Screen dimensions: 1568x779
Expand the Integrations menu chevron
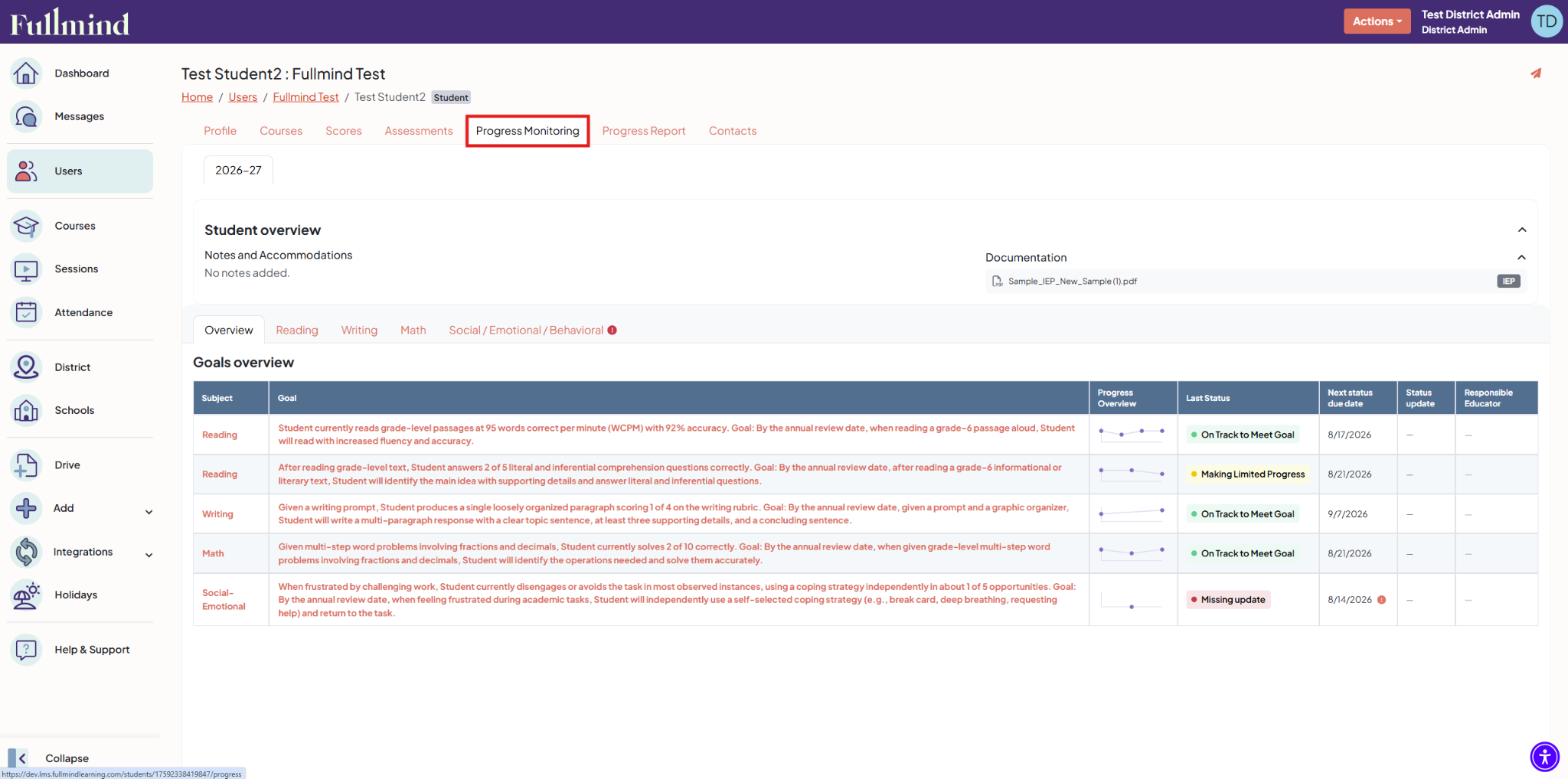pos(149,556)
